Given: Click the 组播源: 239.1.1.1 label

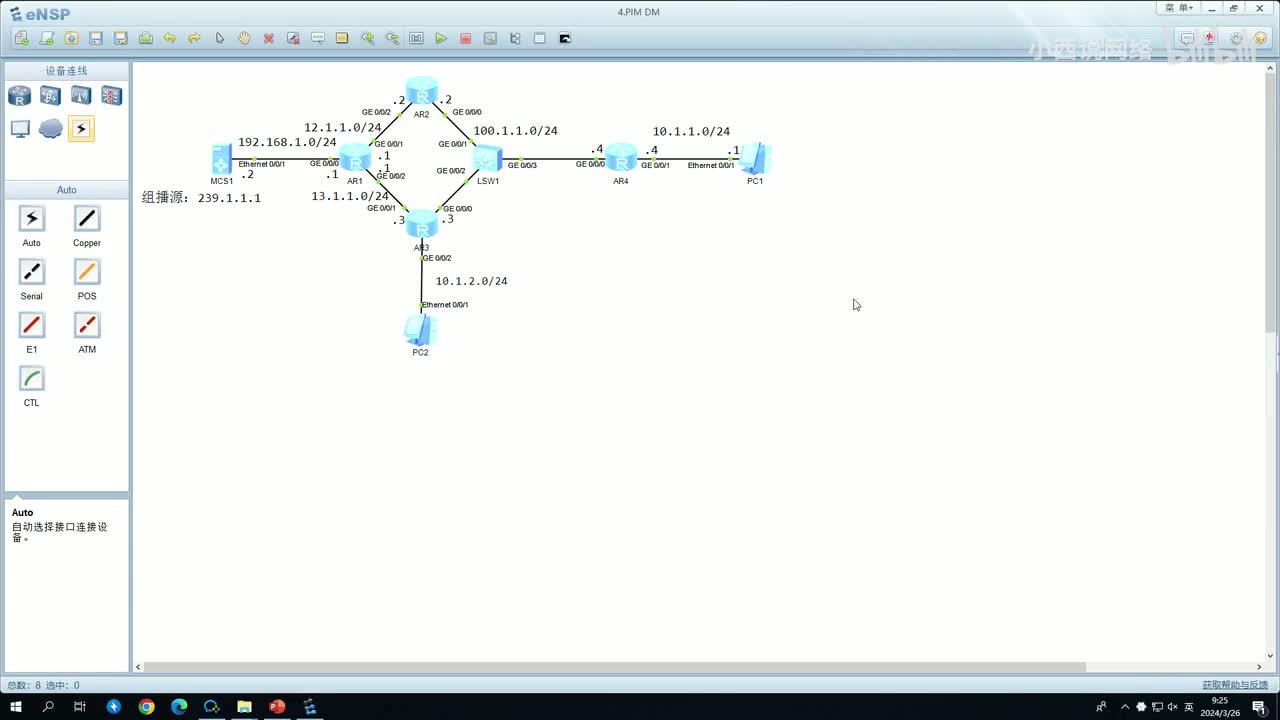Looking at the screenshot, I should coord(201,198).
